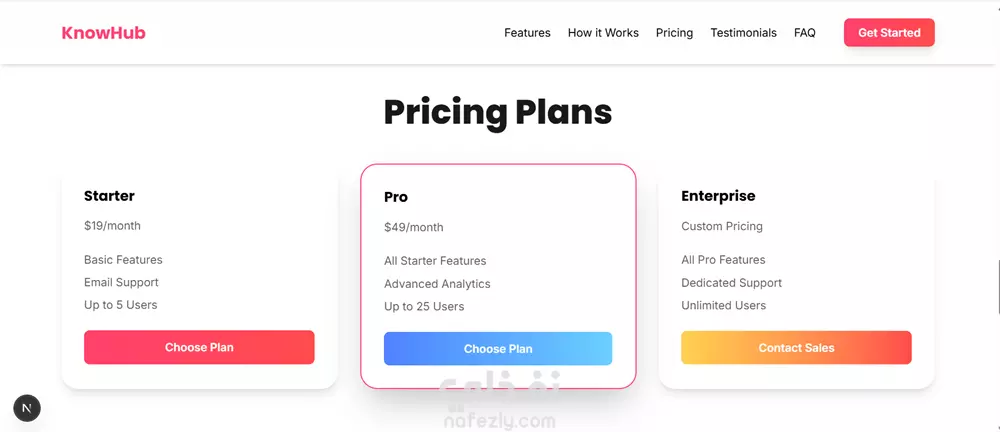
Task: Click the Pricing Plans heading
Action: pos(497,112)
